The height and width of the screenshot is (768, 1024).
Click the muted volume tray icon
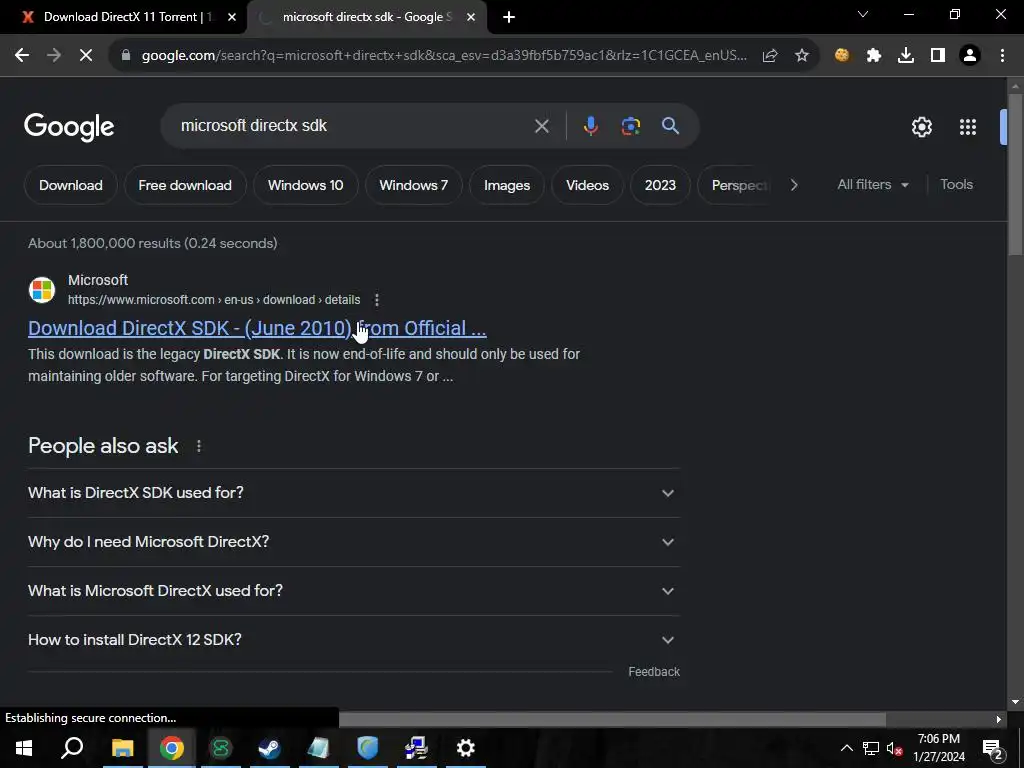pyautogui.click(x=894, y=748)
